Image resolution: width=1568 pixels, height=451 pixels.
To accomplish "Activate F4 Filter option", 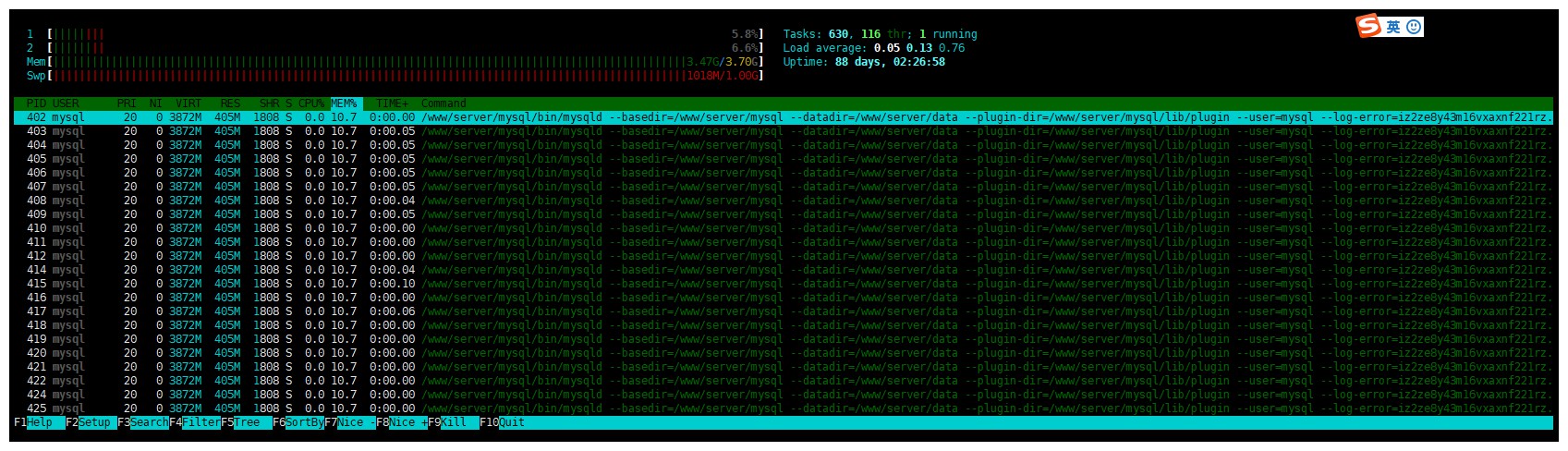I will tap(195, 422).
